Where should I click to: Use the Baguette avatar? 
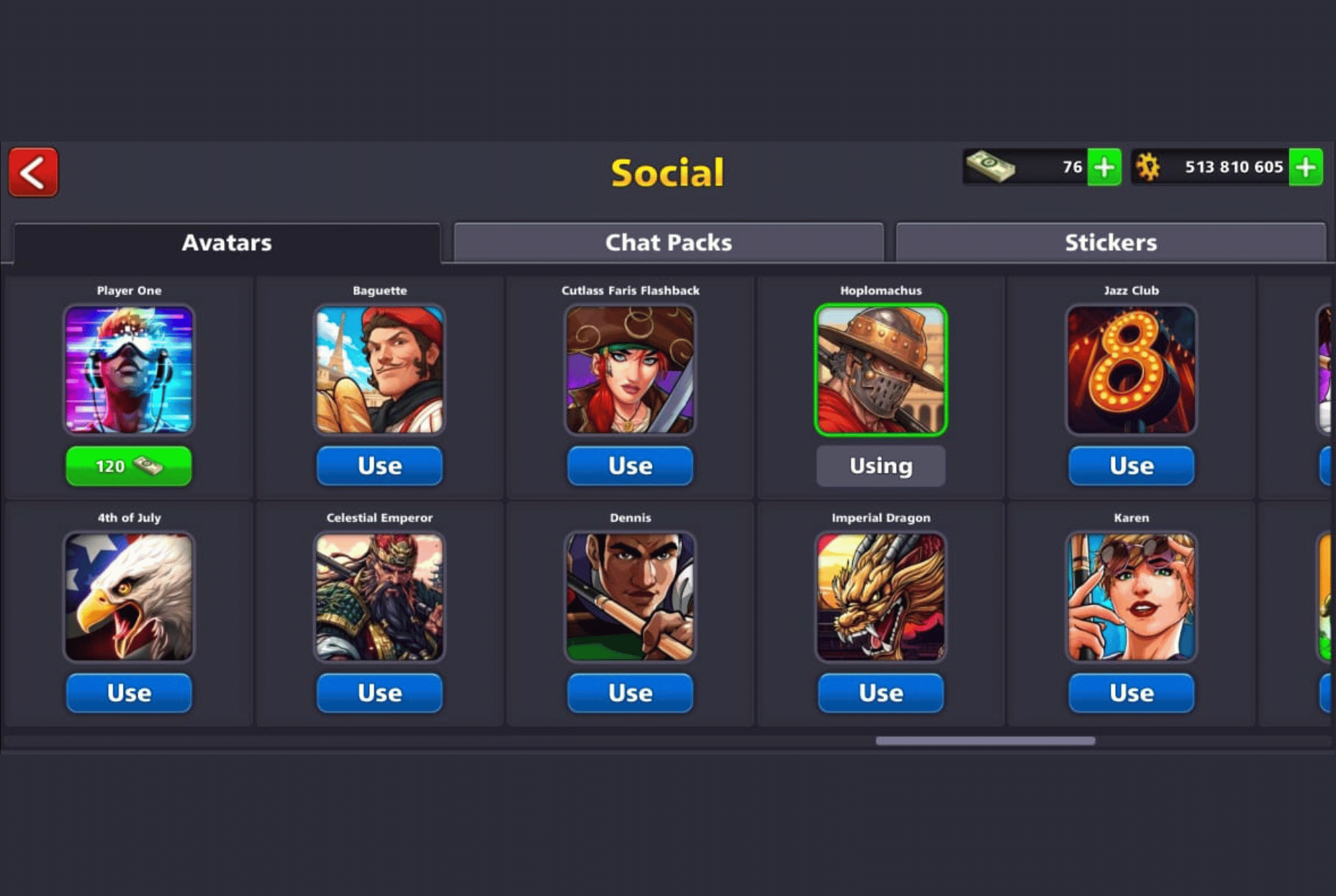379,466
